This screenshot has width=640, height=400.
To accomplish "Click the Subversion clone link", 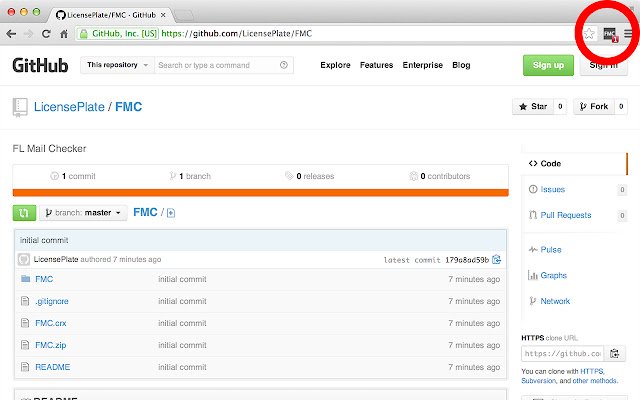I will click(x=538, y=380).
